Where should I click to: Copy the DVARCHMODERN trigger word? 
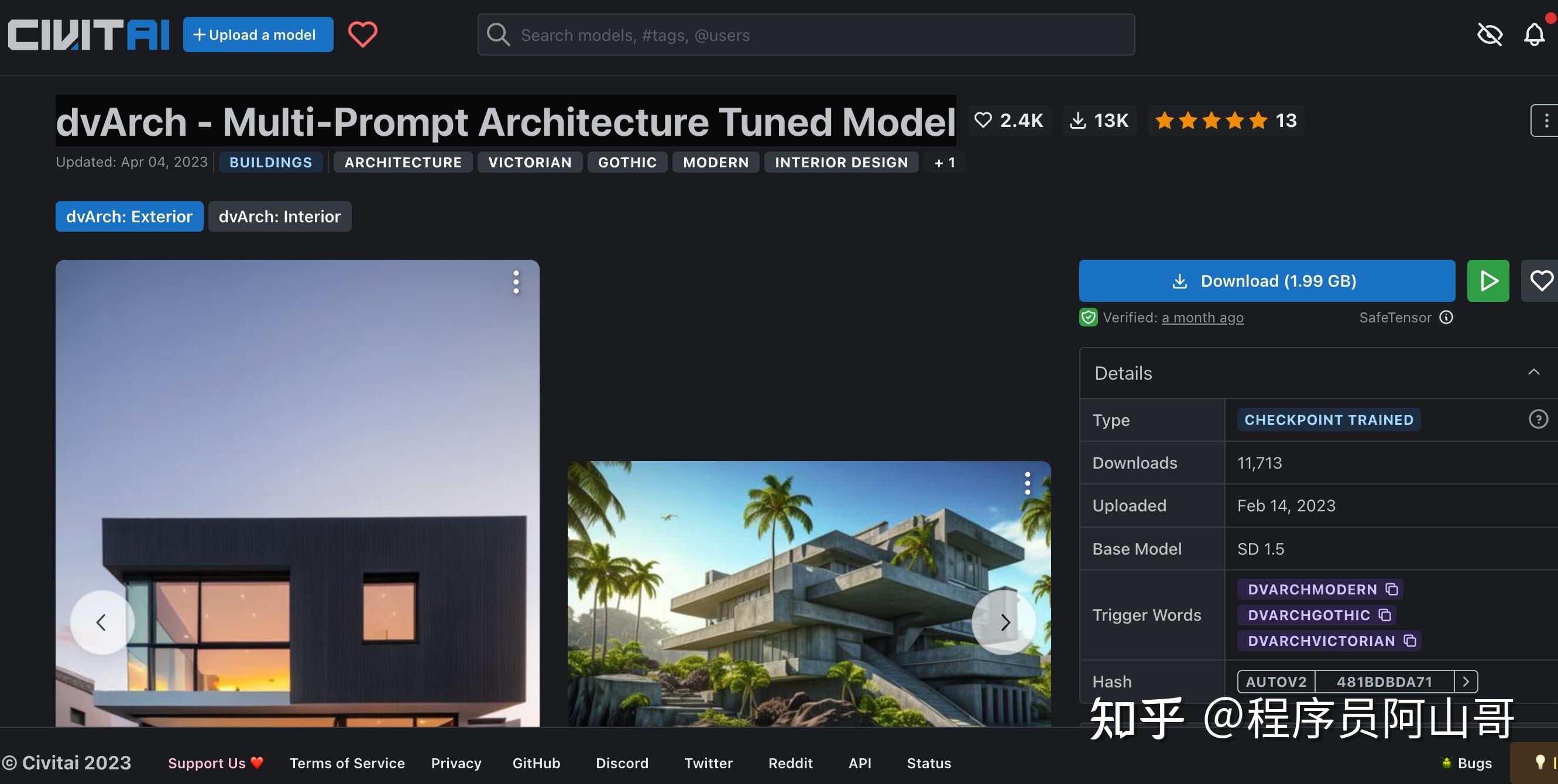(x=1392, y=589)
